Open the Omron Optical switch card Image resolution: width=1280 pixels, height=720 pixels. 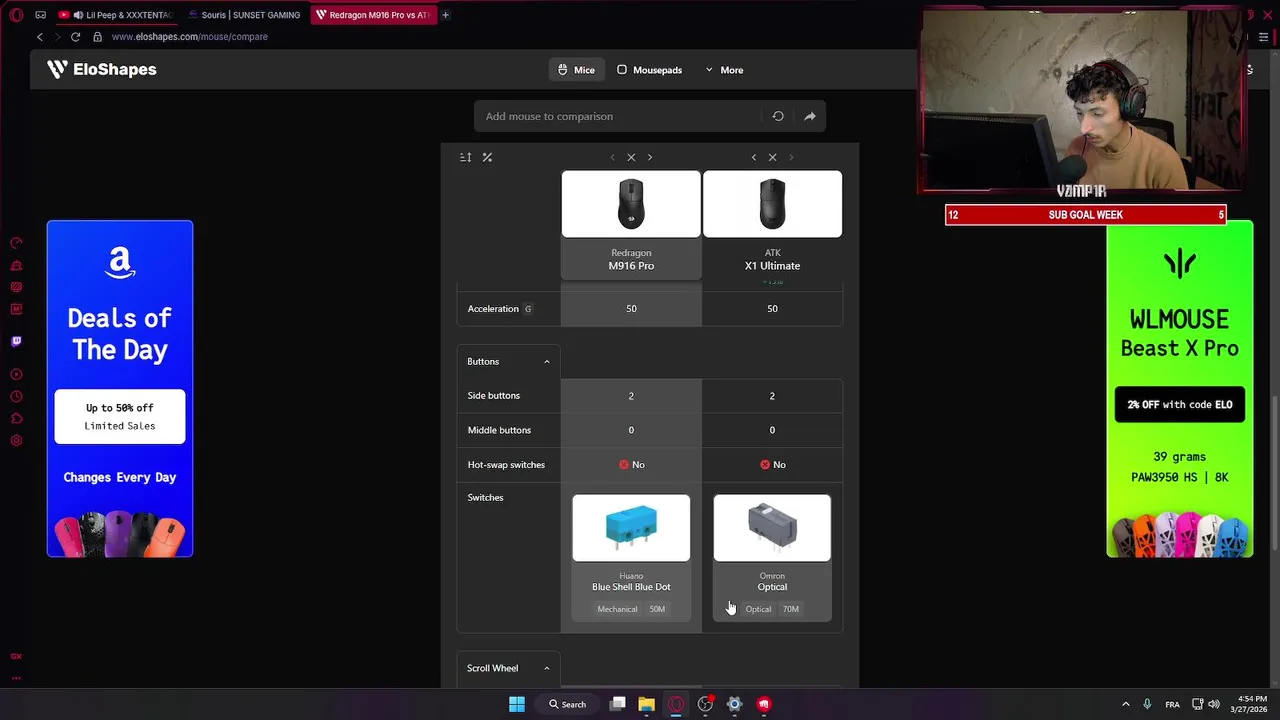pyautogui.click(x=772, y=557)
